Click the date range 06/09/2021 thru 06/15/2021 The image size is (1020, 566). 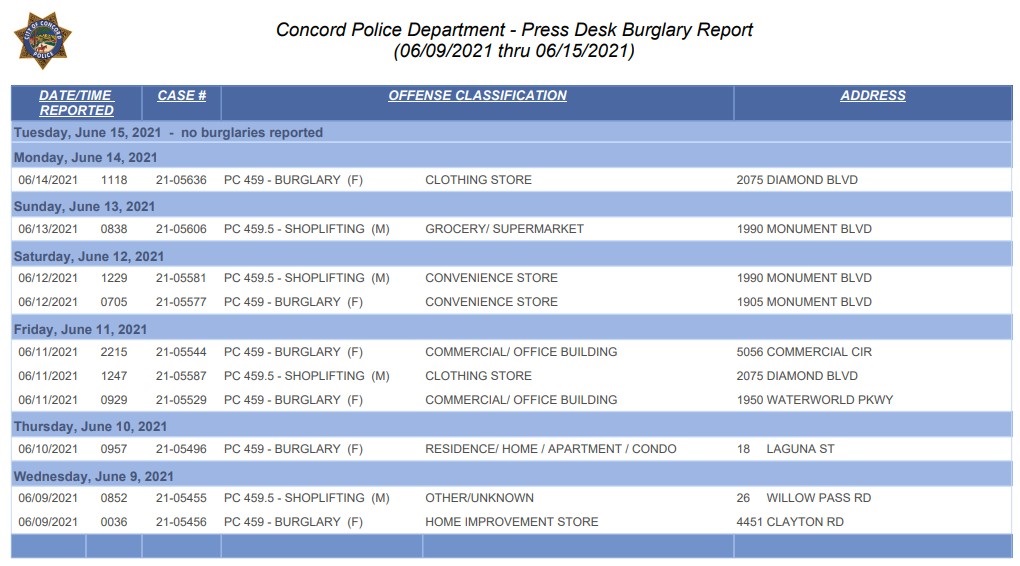[514, 51]
